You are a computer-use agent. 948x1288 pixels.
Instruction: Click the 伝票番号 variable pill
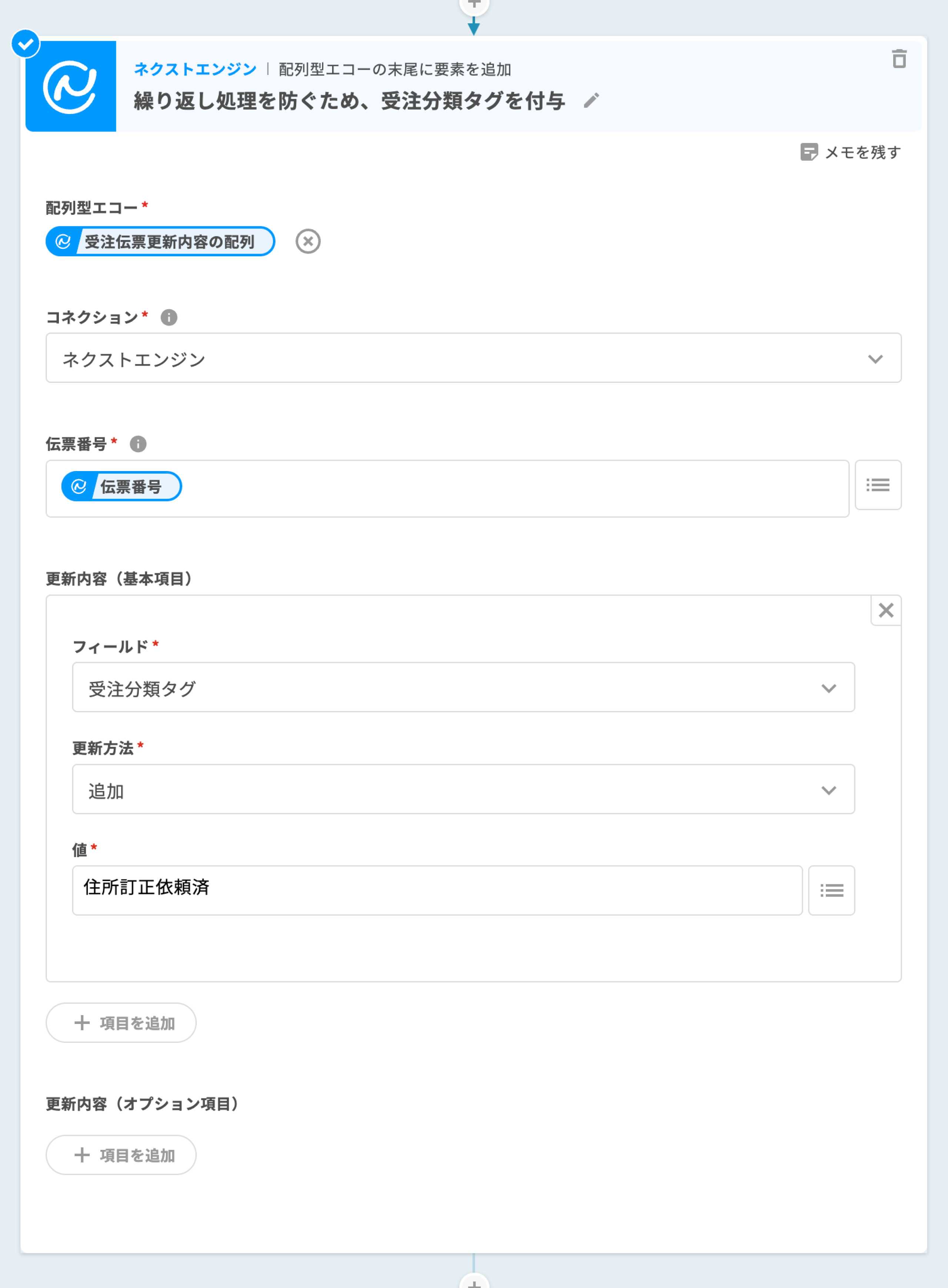122,487
